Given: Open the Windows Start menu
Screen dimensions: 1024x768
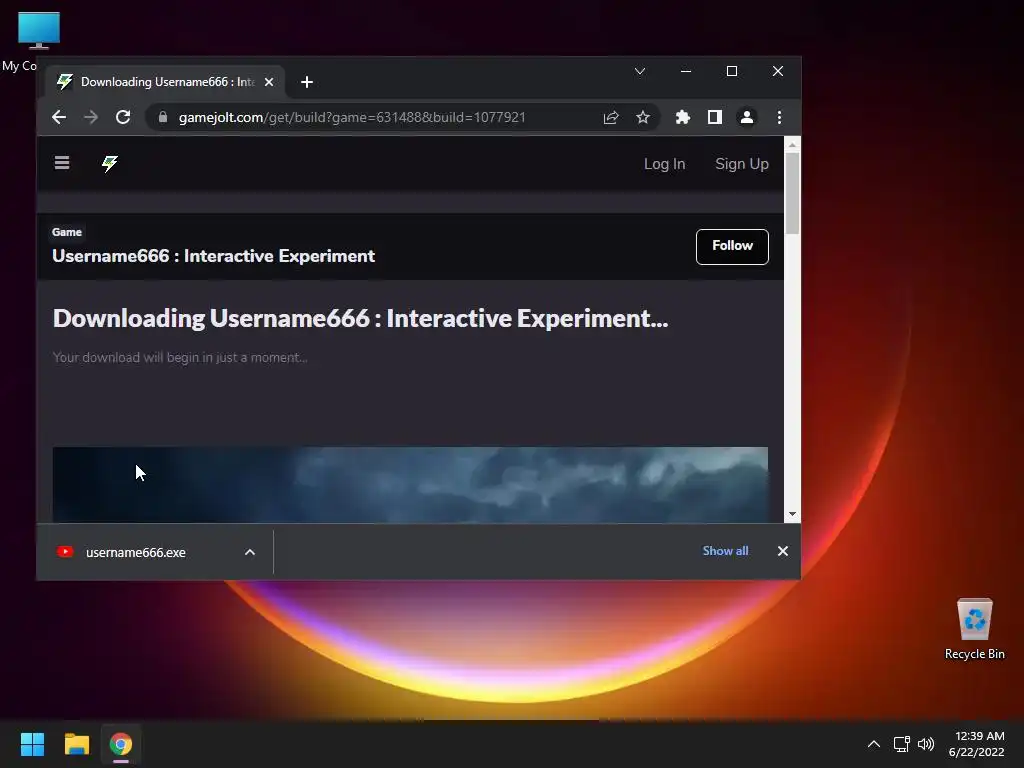Looking at the screenshot, I should pos(32,744).
